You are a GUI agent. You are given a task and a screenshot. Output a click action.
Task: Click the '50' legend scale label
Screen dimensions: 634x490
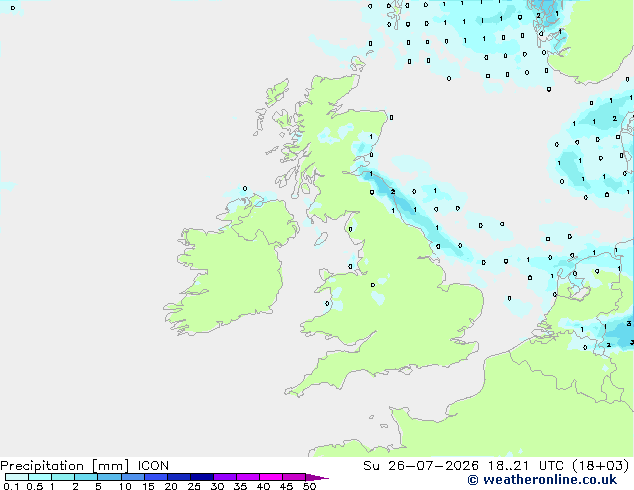pos(309,486)
